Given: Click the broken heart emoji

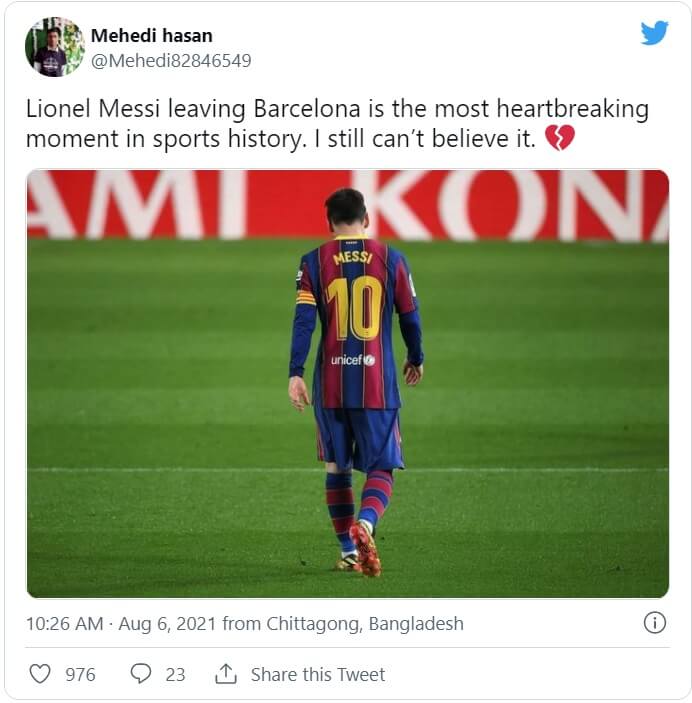Looking at the screenshot, I should pos(560,139).
